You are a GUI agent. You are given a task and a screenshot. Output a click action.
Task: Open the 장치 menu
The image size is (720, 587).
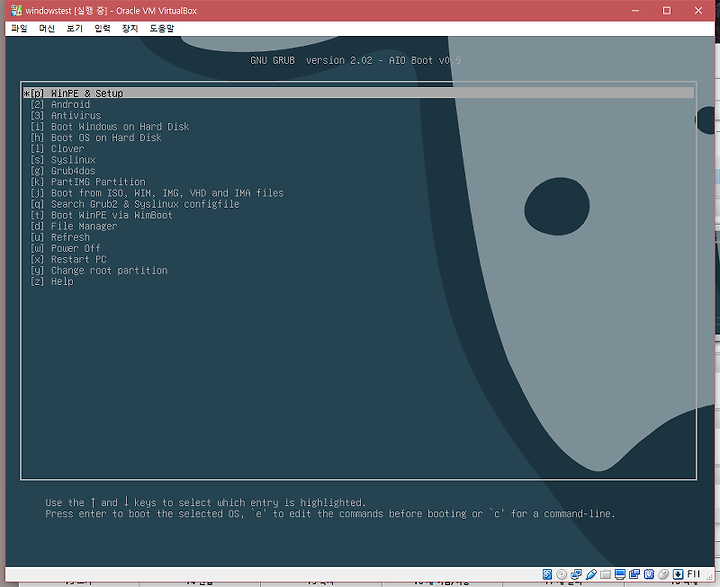[x=130, y=28]
